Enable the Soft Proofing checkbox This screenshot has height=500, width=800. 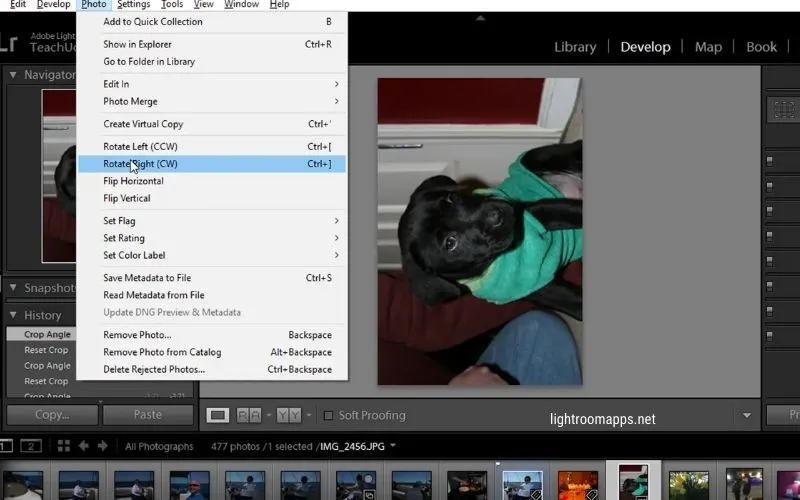(327, 415)
